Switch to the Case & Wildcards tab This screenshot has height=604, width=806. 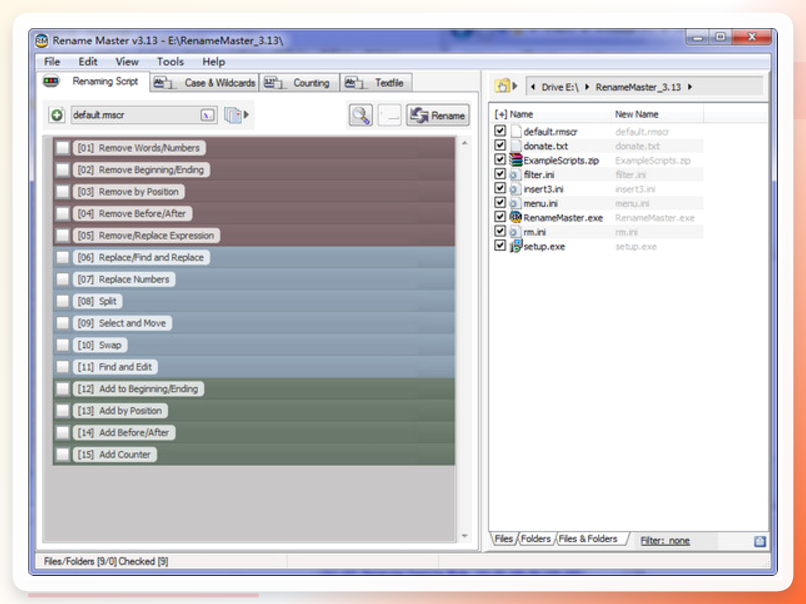coord(205,83)
